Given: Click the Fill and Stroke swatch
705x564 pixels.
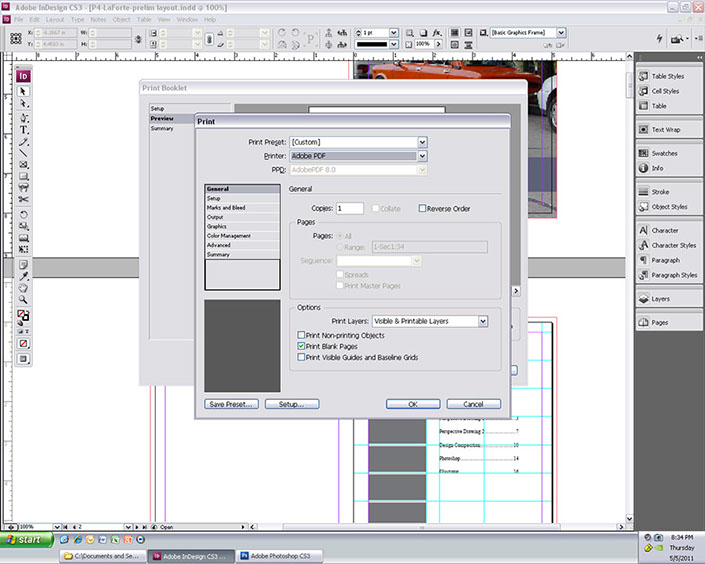Looking at the screenshot, I should [23, 315].
